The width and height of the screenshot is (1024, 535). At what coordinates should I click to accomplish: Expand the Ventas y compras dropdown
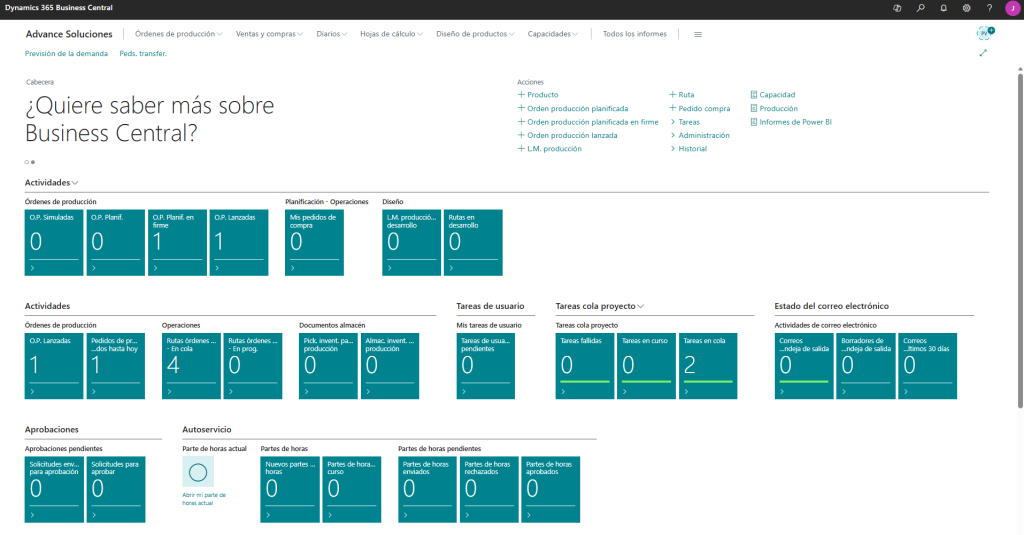click(270, 34)
